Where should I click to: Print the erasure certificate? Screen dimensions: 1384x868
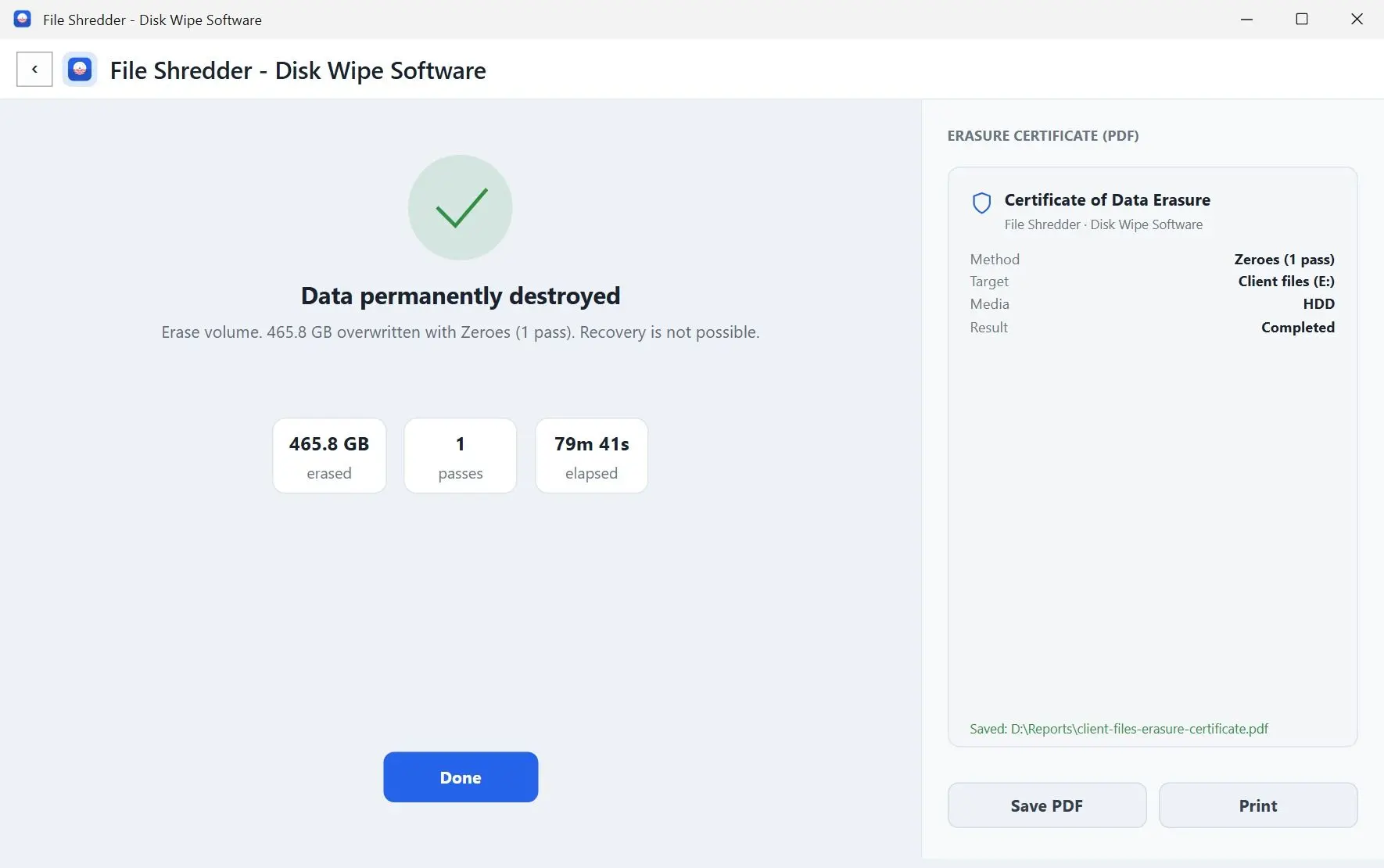1258,805
